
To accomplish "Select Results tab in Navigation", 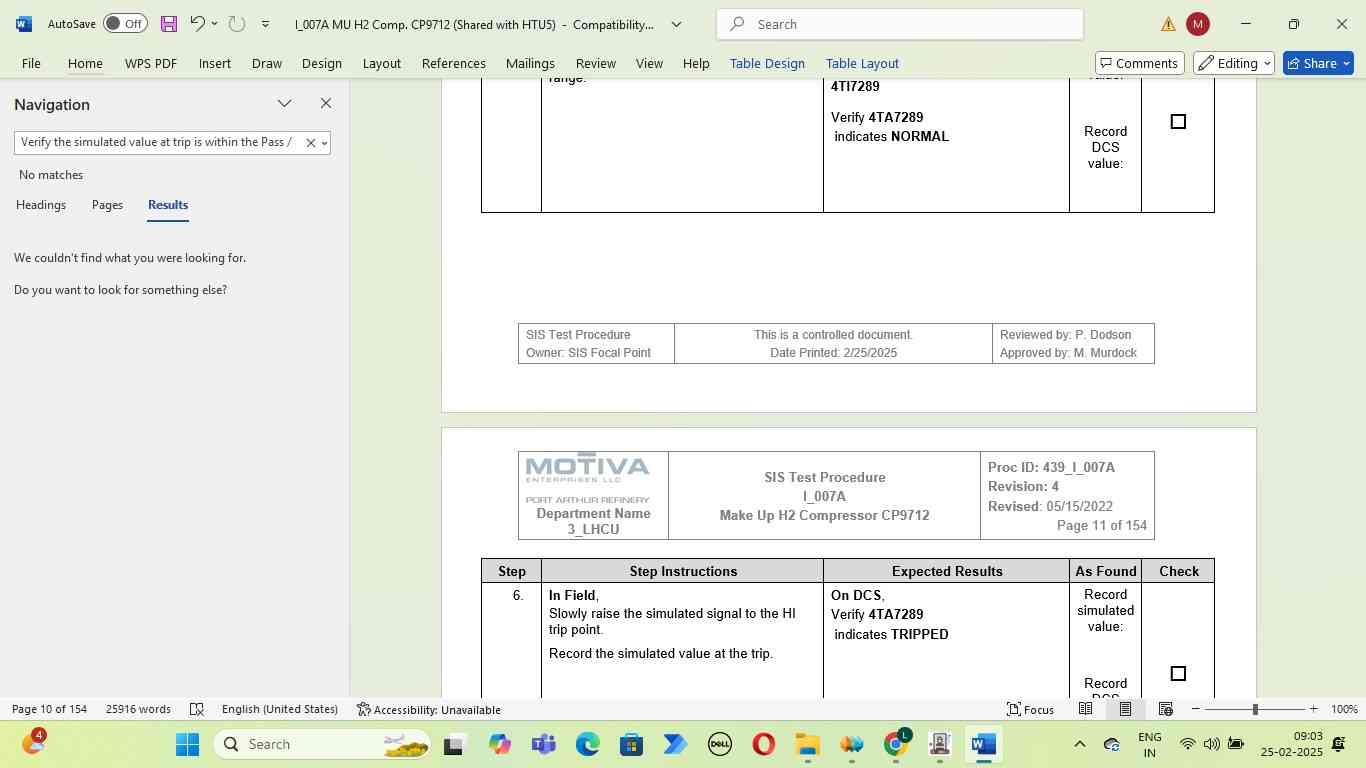I will tap(168, 205).
